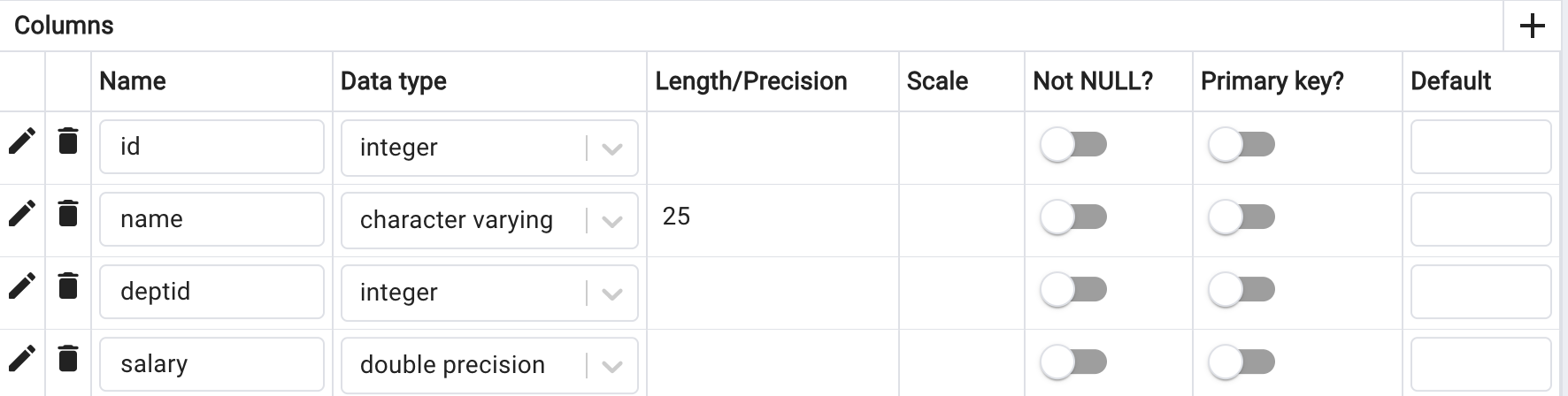
Task: Trash the salary column row
Action: (x=68, y=358)
